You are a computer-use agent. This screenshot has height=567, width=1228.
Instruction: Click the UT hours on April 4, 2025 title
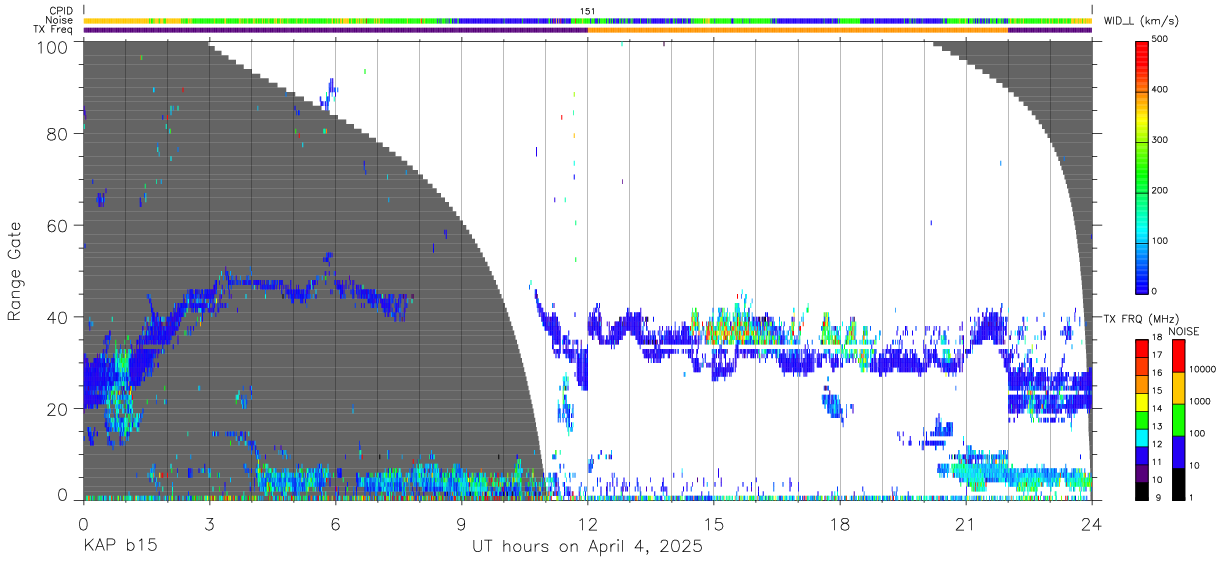pos(587,547)
